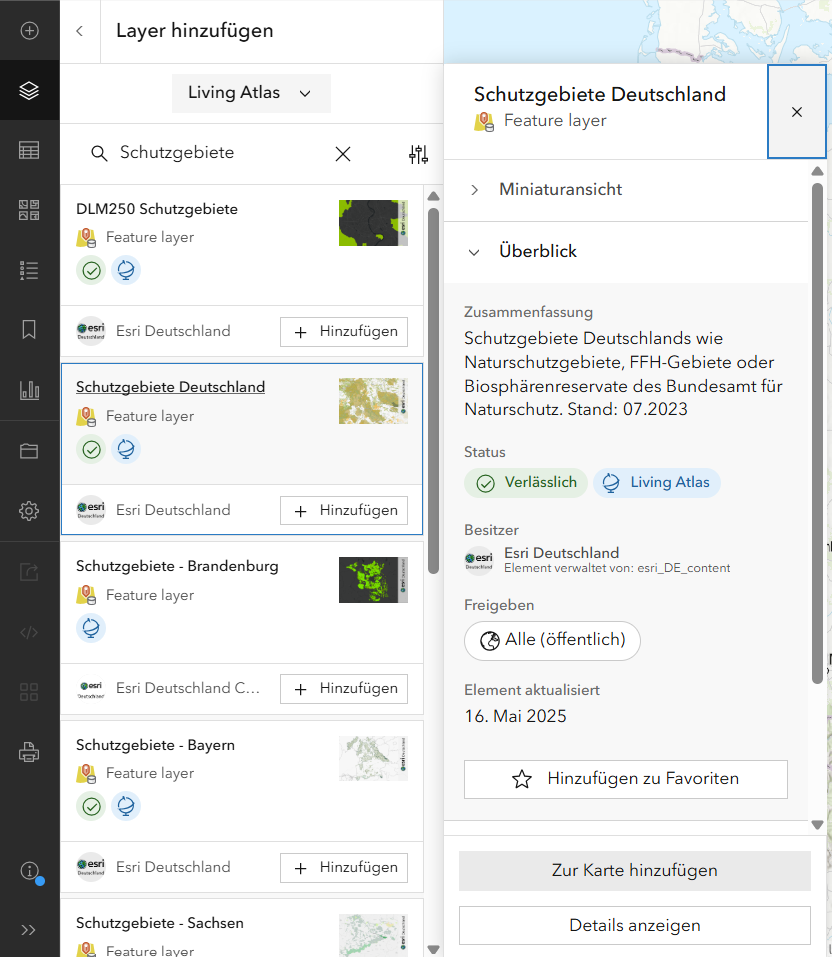Click the layer list scroll up arrow
Viewport: 832px width, 957px height.
tap(433, 197)
